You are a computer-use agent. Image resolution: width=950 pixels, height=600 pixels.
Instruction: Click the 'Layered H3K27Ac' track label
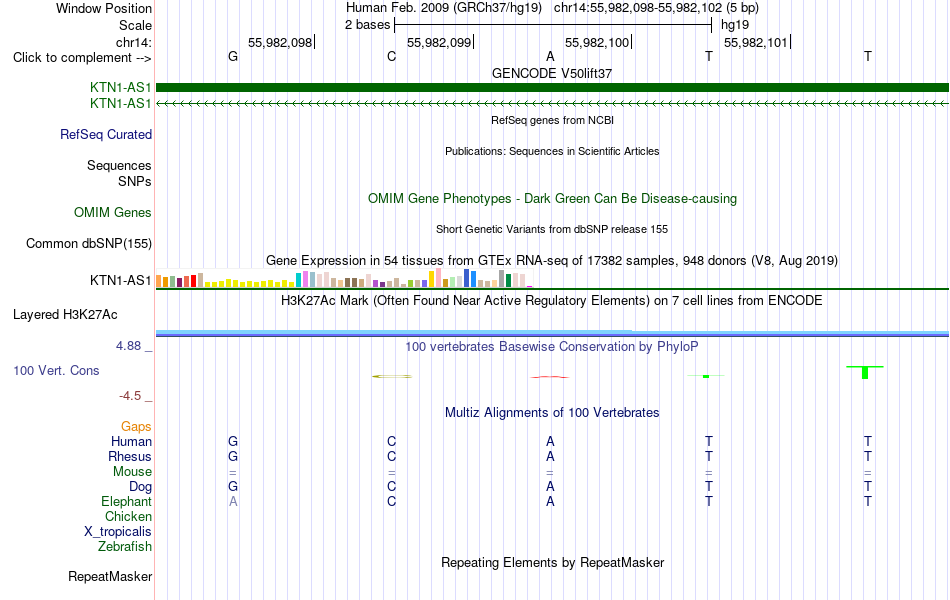pyautogui.click(x=65, y=315)
